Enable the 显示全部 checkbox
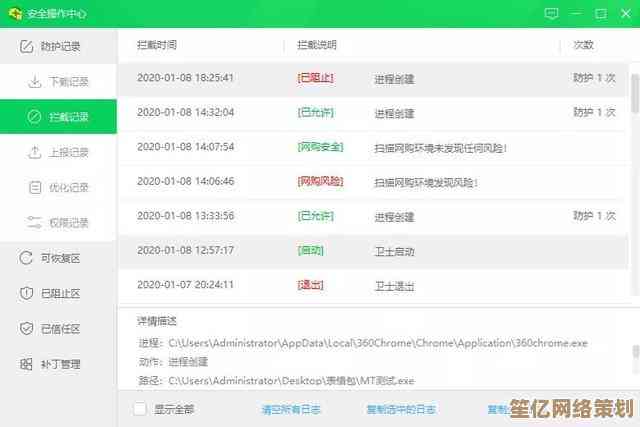The height and width of the screenshot is (427, 640). 140,409
